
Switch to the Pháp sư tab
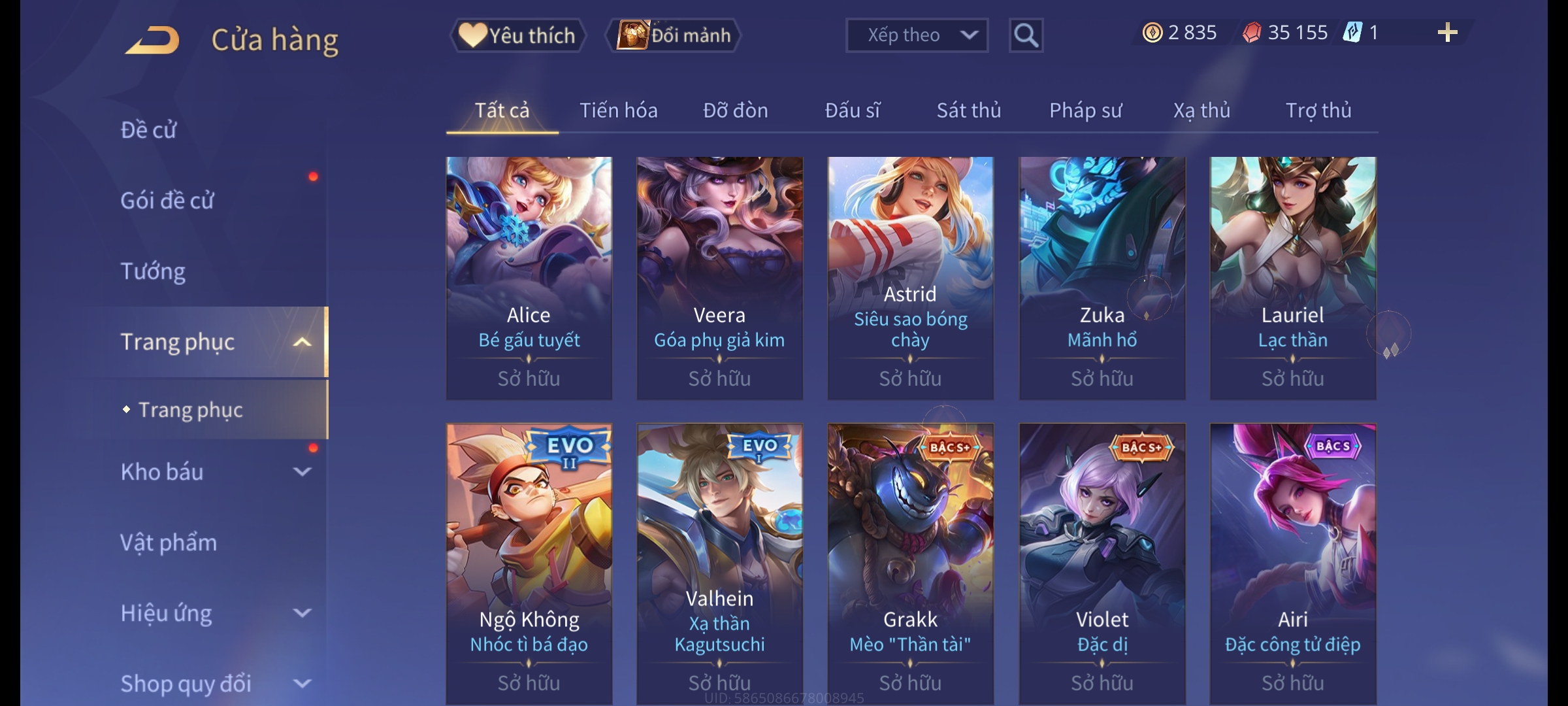1085,110
